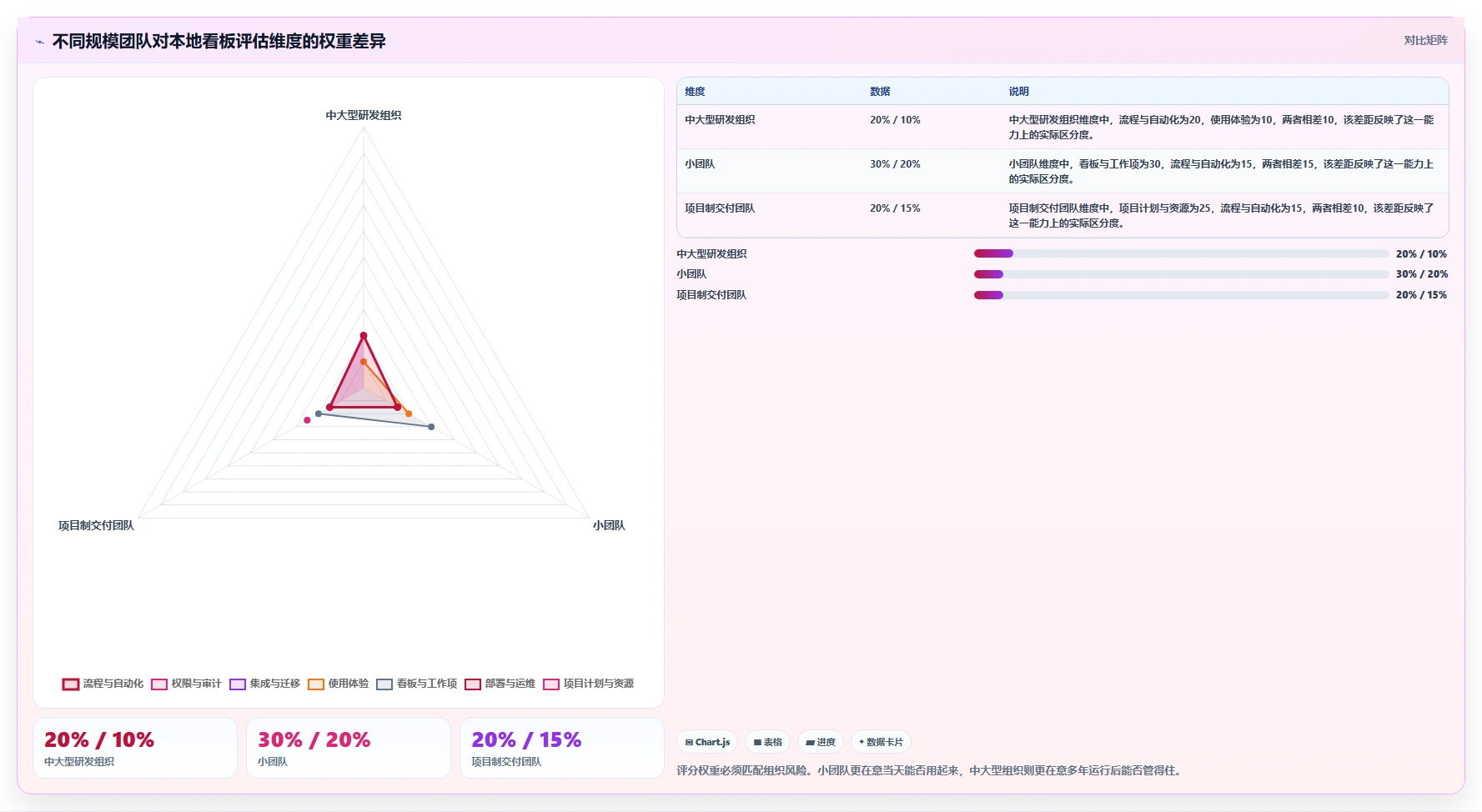Click the Chart.js tag icon

689,742
